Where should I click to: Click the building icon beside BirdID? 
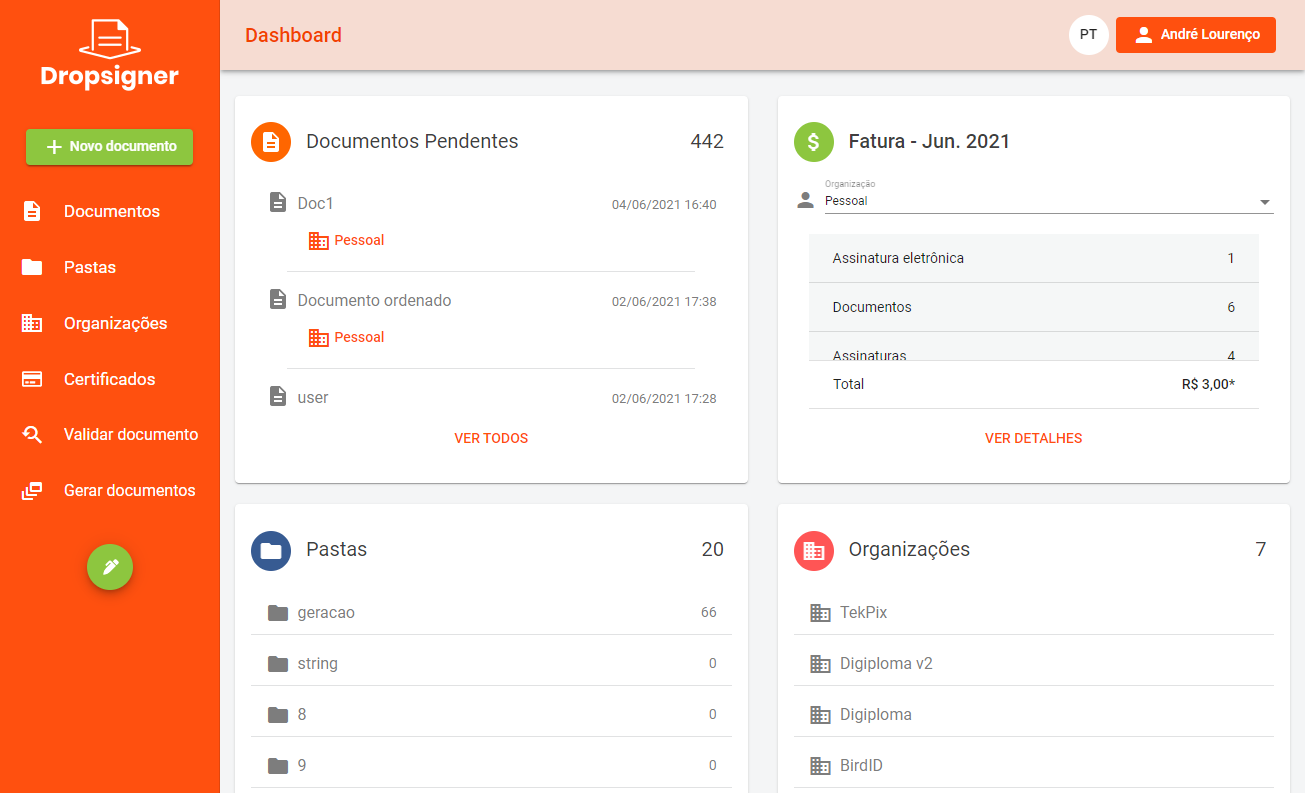click(820, 766)
